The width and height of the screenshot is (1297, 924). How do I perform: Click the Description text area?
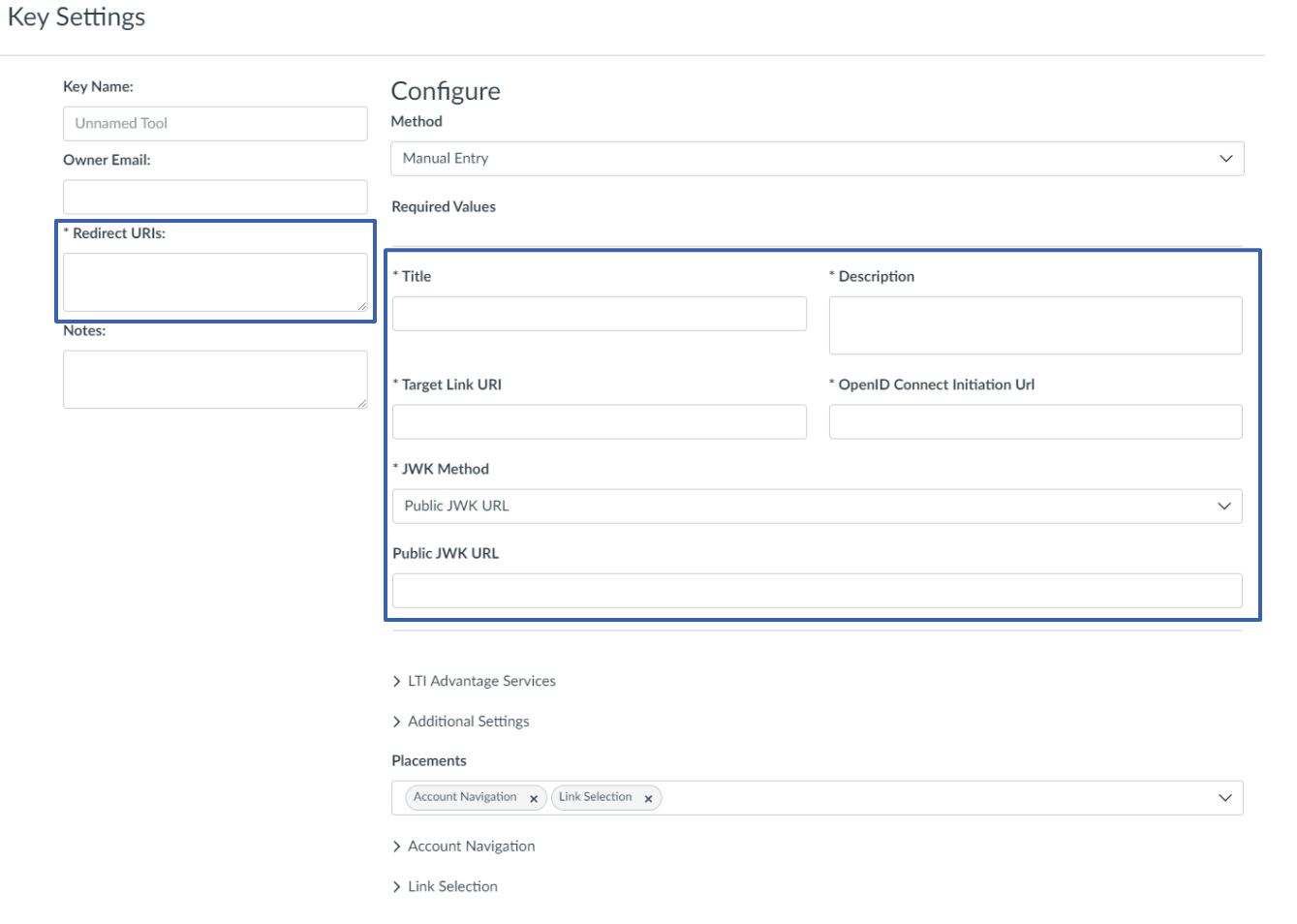tap(1035, 325)
